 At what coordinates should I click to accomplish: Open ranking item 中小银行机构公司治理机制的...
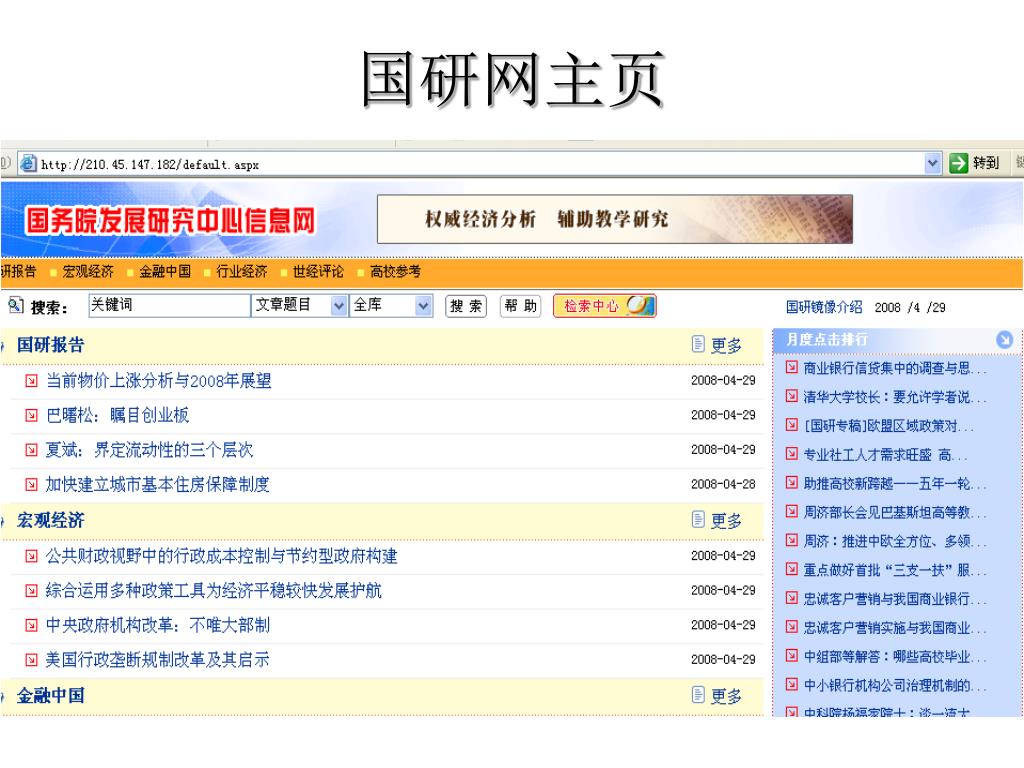(895, 686)
